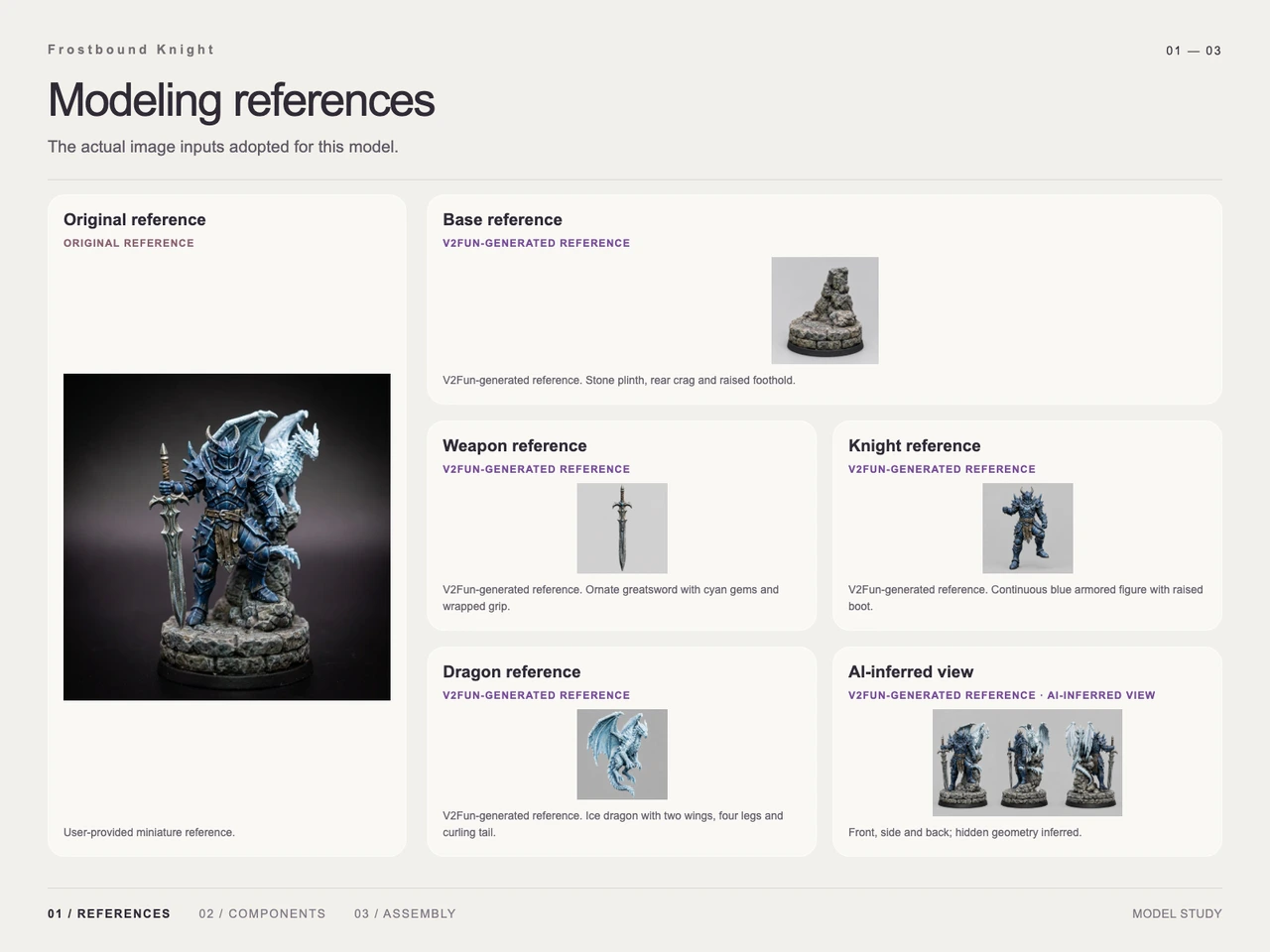Click the 'MODEL STUDY' footer label
Viewport: 1270px width, 952px height.
1178,913
